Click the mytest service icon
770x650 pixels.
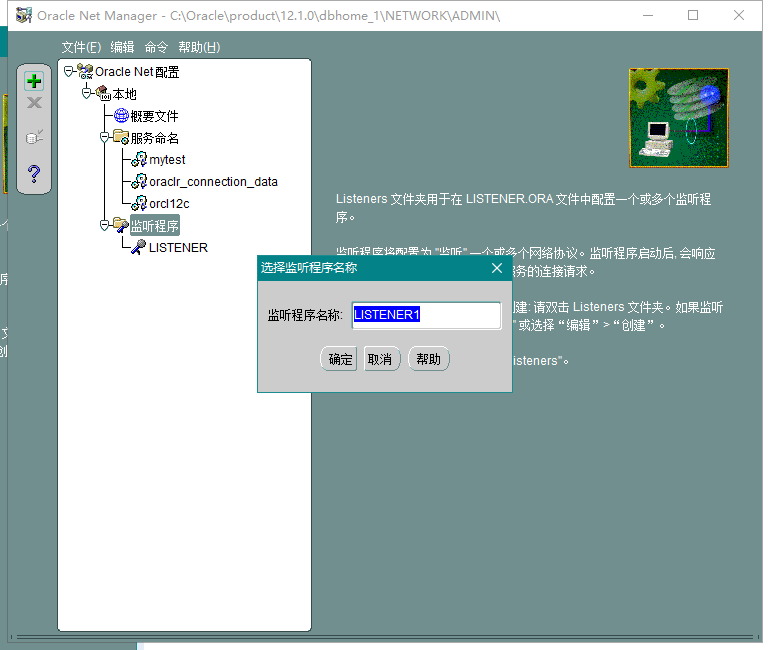click(139, 160)
